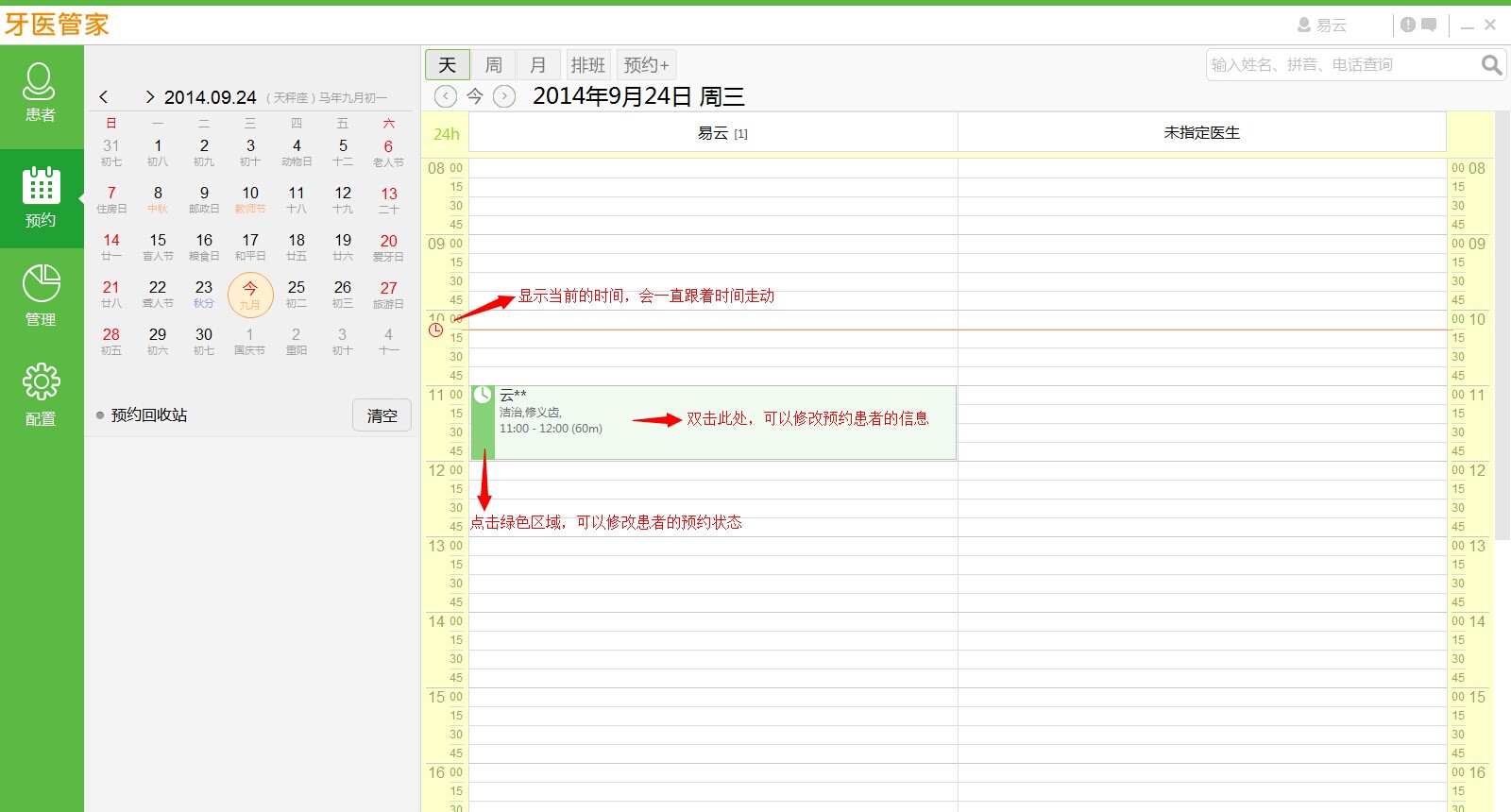Switch to 月 month view tab
1511x812 pixels.
point(538,65)
